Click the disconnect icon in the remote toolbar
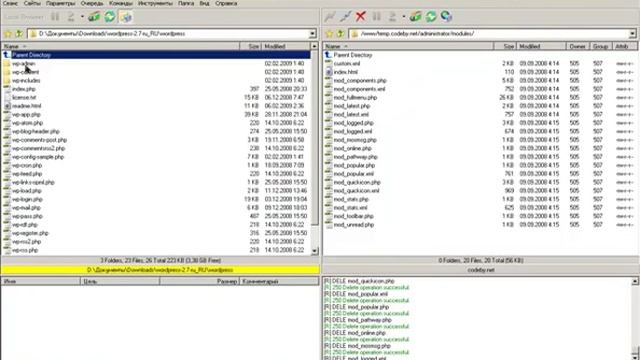The height and width of the screenshot is (360, 640). pyautogui.click(x=345, y=17)
